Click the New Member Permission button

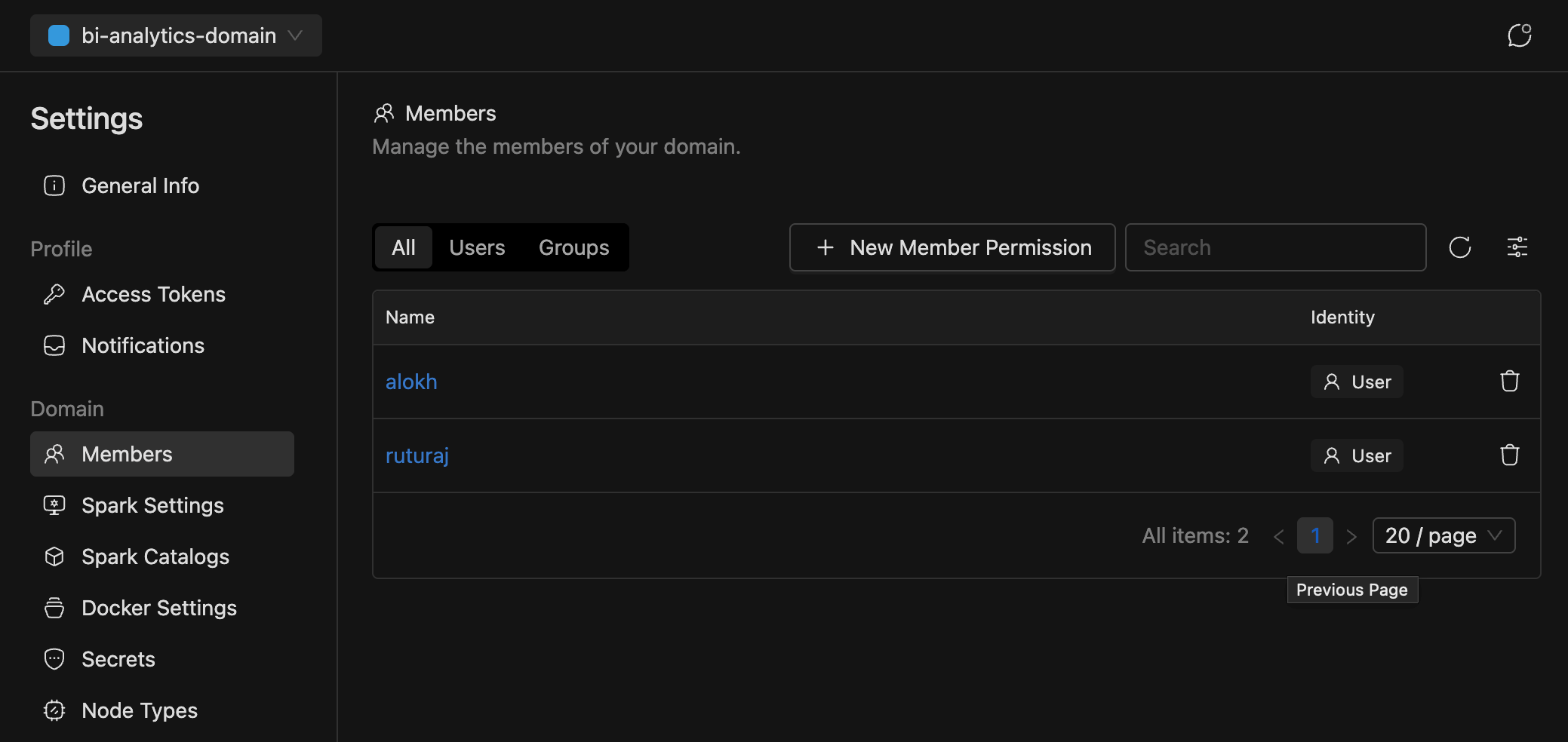click(952, 247)
